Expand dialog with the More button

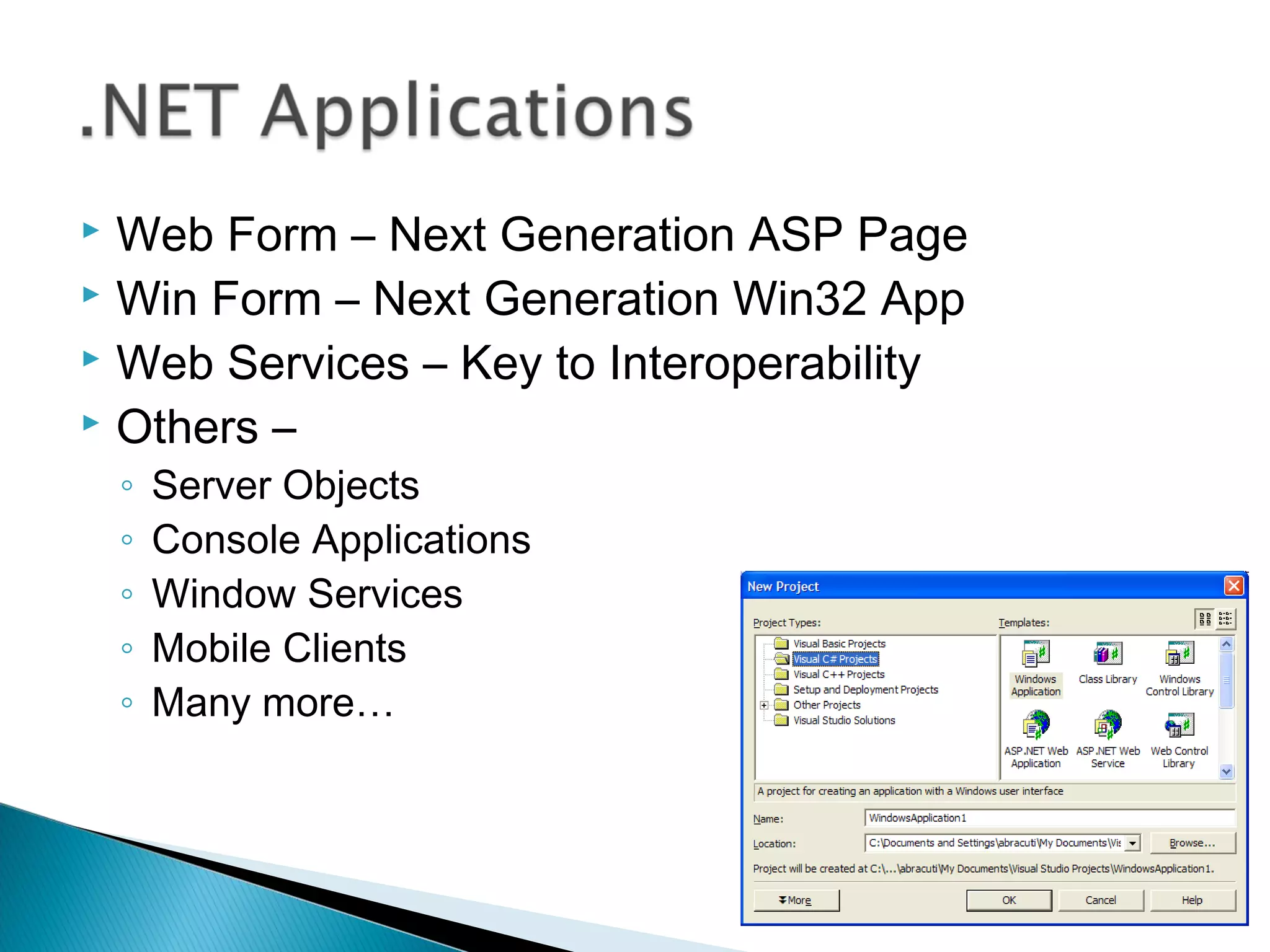tap(796, 901)
